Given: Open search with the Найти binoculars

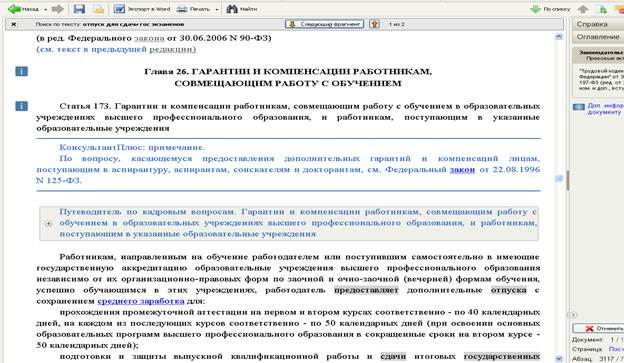Looking at the screenshot, I should coord(242,9).
